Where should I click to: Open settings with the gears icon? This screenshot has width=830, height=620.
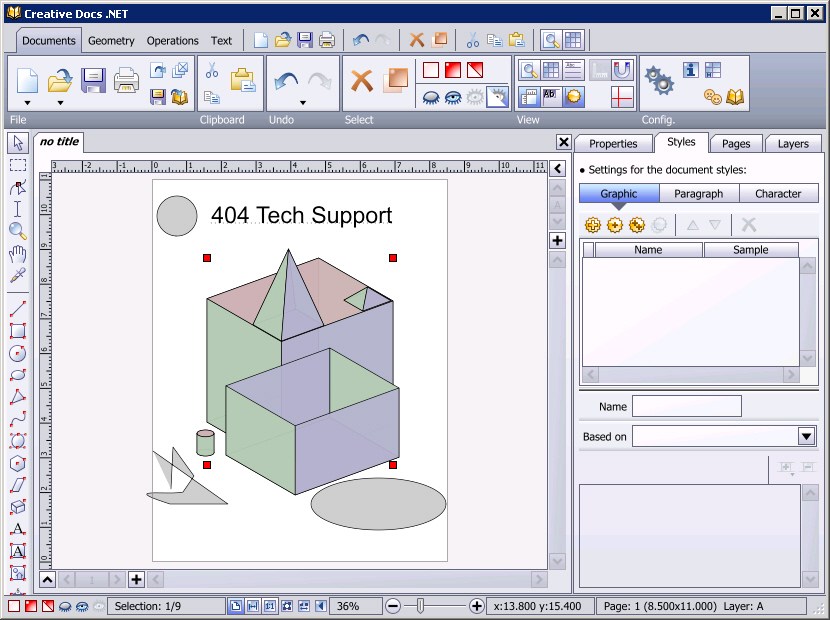[x=657, y=79]
